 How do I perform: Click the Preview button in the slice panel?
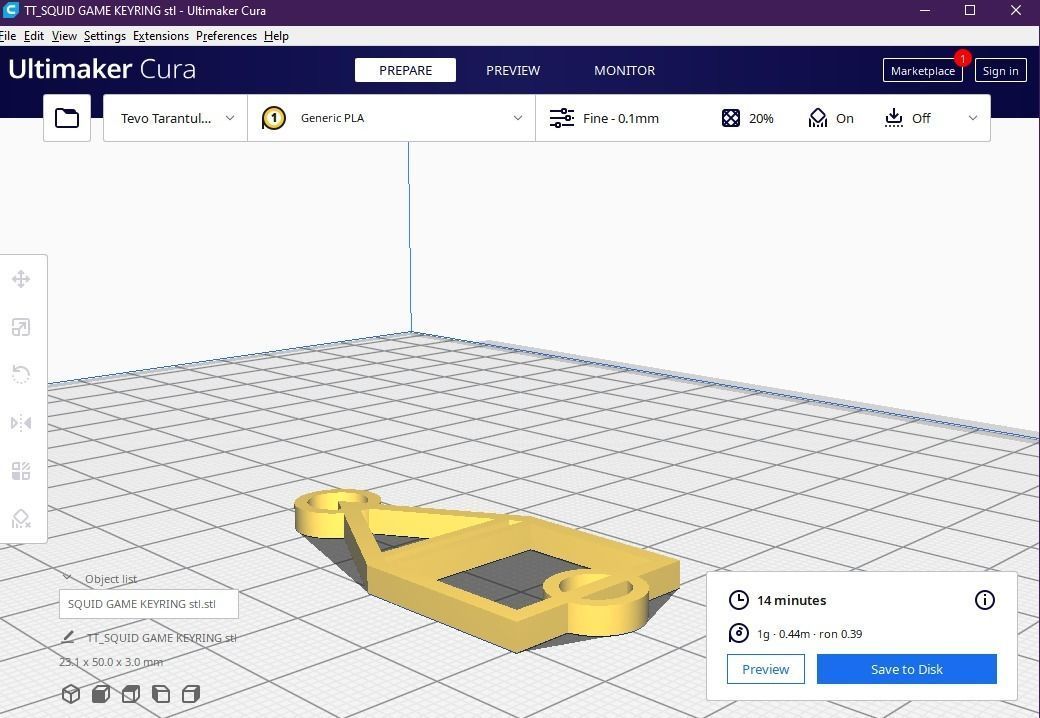click(765, 669)
